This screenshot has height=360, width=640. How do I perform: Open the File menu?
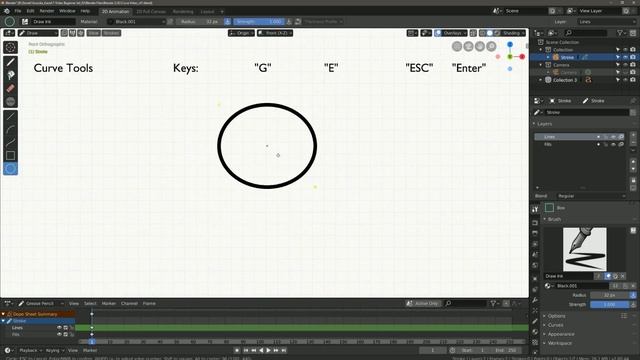18,11
